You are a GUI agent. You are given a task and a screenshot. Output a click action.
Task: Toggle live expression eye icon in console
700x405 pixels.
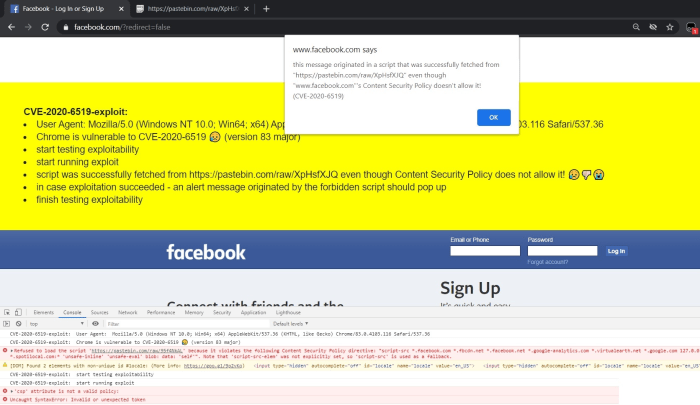95,324
